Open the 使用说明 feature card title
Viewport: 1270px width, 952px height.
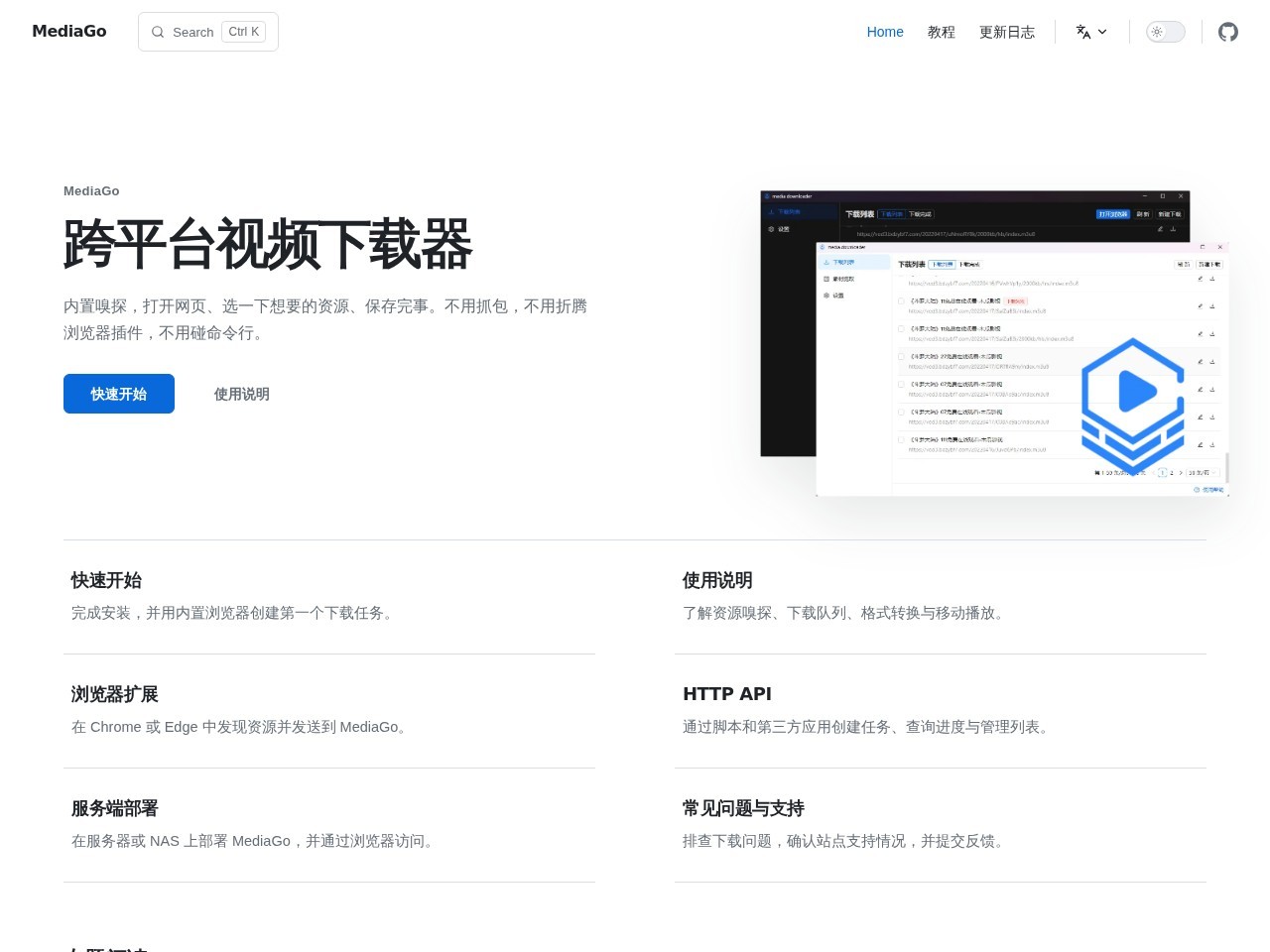click(x=717, y=580)
